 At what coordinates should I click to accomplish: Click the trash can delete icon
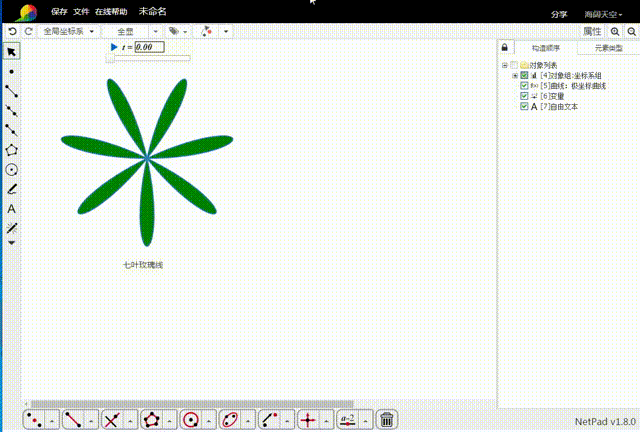(x=387, y=419)
